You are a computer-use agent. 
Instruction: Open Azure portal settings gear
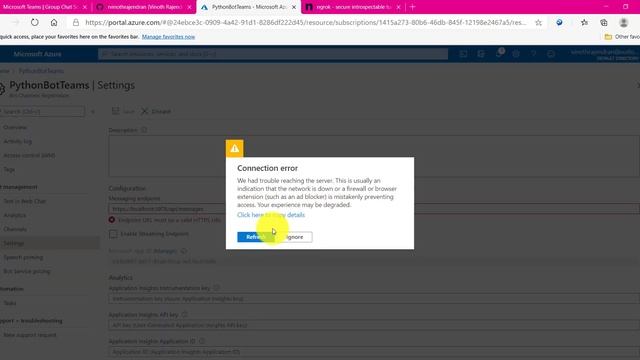pos(516,54)
